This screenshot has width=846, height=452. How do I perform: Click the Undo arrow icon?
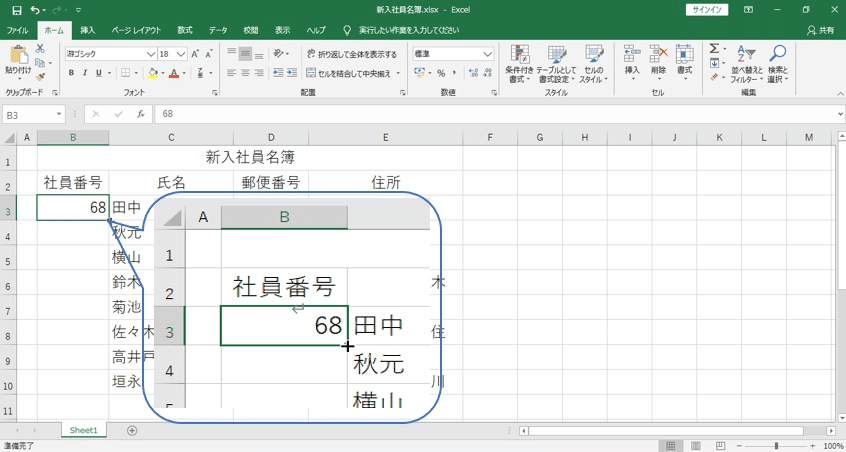[36, 10]
